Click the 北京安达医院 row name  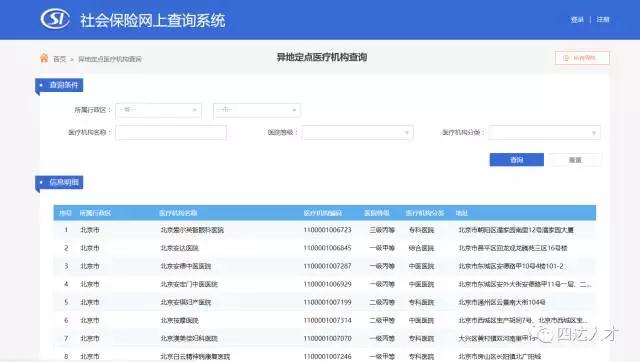(x=180, y=248)
